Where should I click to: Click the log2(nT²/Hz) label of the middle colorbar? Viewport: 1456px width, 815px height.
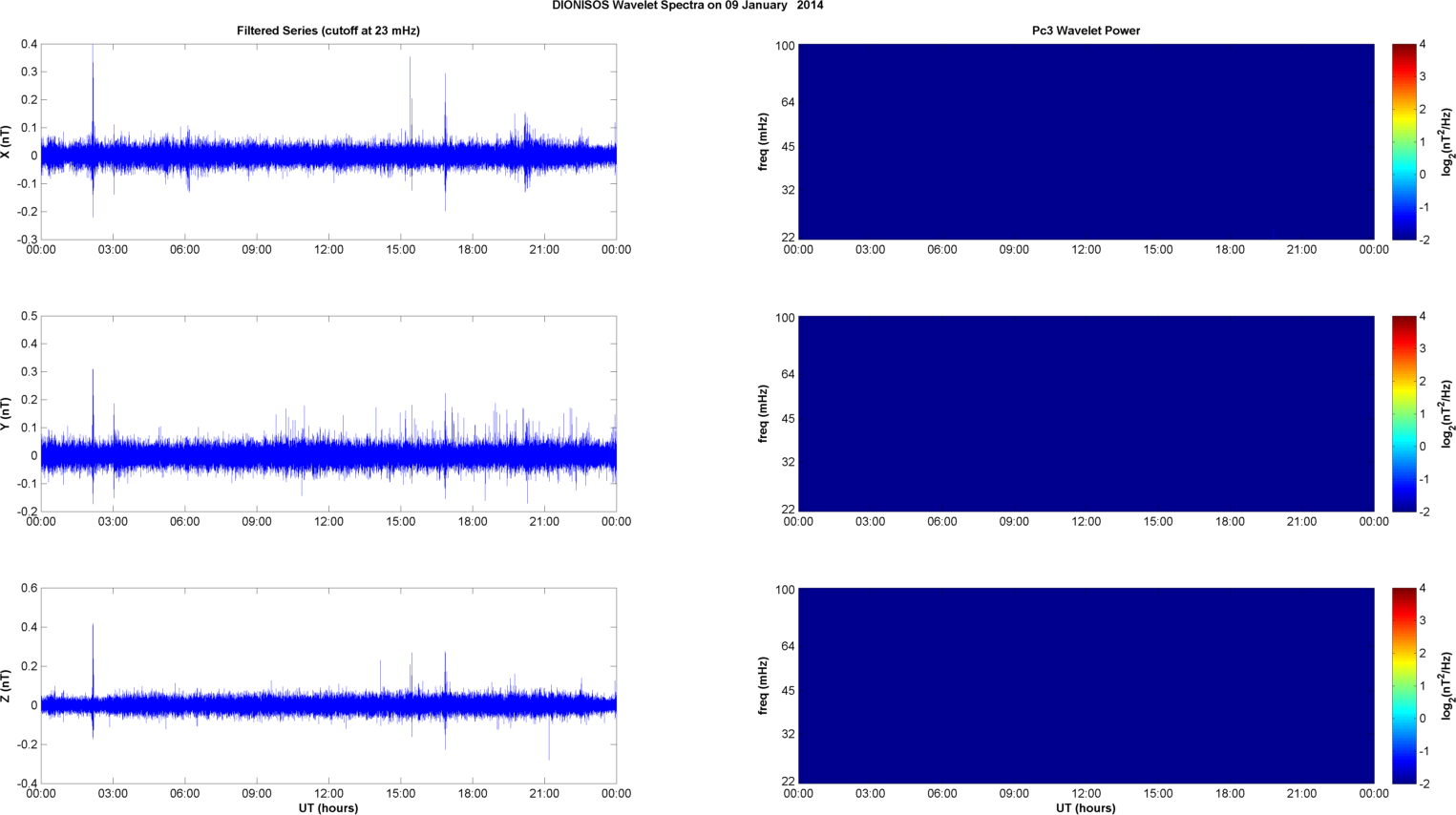[x=1447, y=414]
